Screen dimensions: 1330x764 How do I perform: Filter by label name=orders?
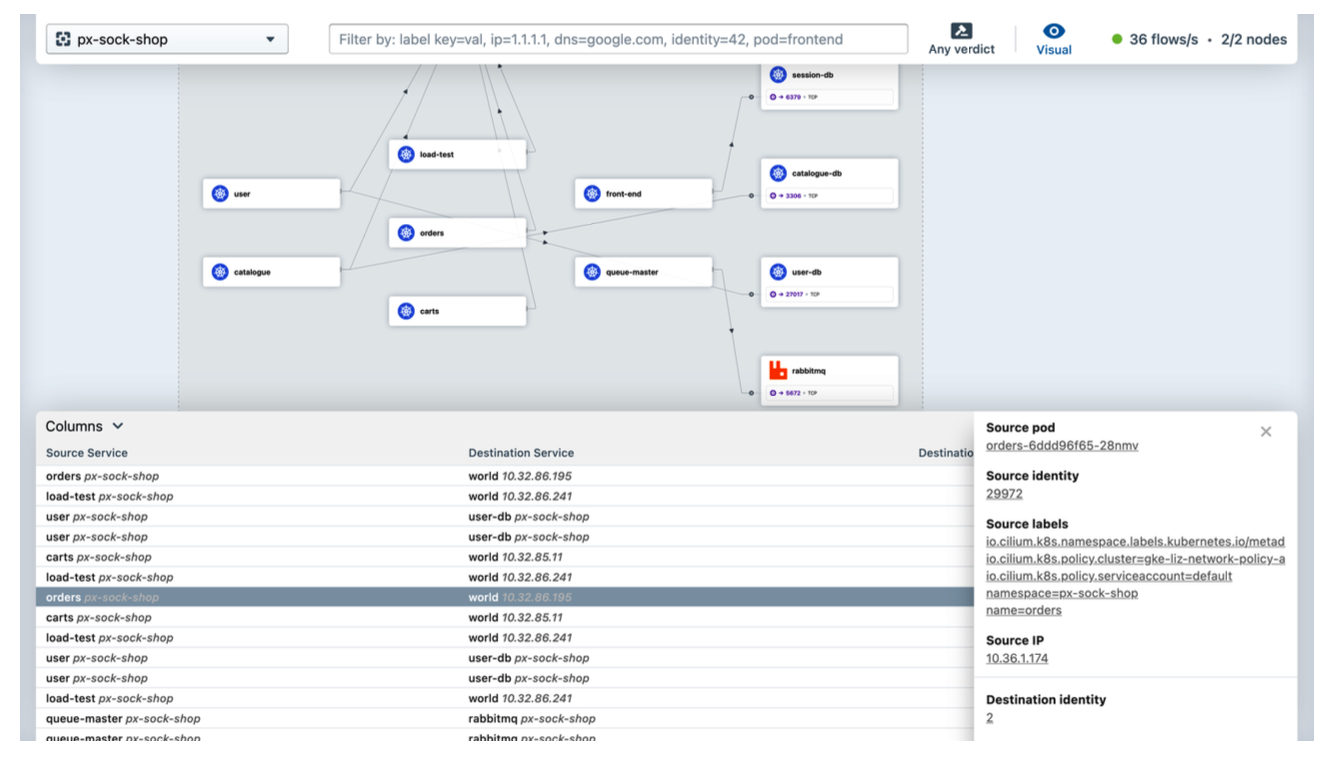pyautogui.click(x=1024, y=611)
